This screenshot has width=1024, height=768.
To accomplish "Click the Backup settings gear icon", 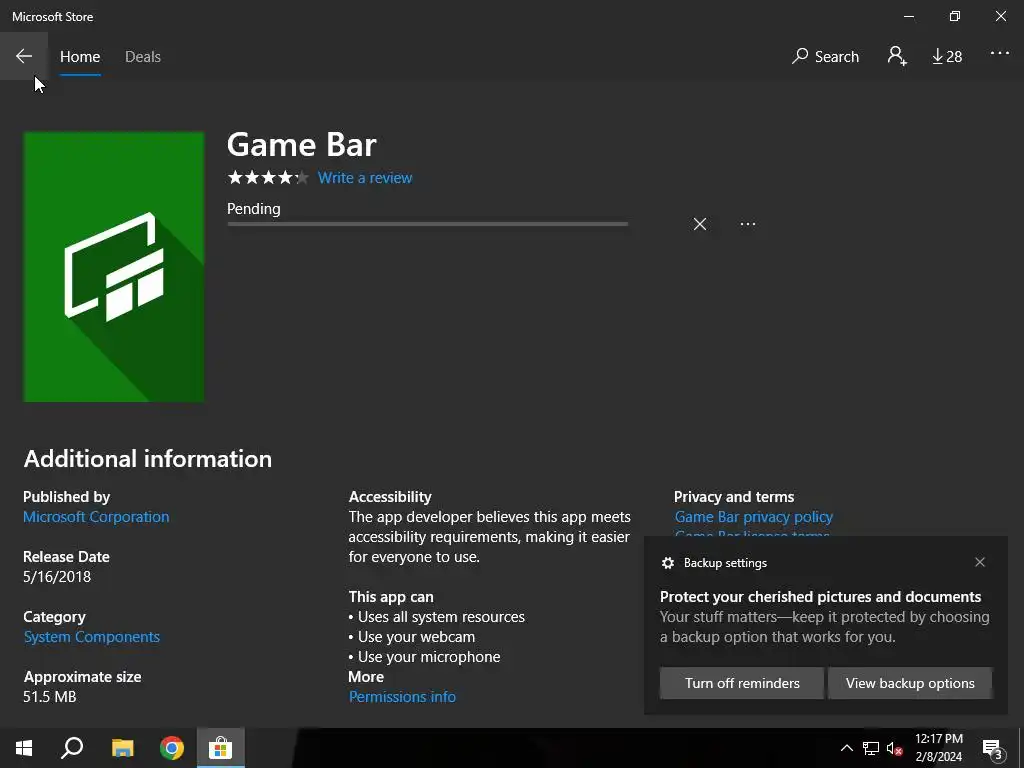I will (x=667, y=563).
